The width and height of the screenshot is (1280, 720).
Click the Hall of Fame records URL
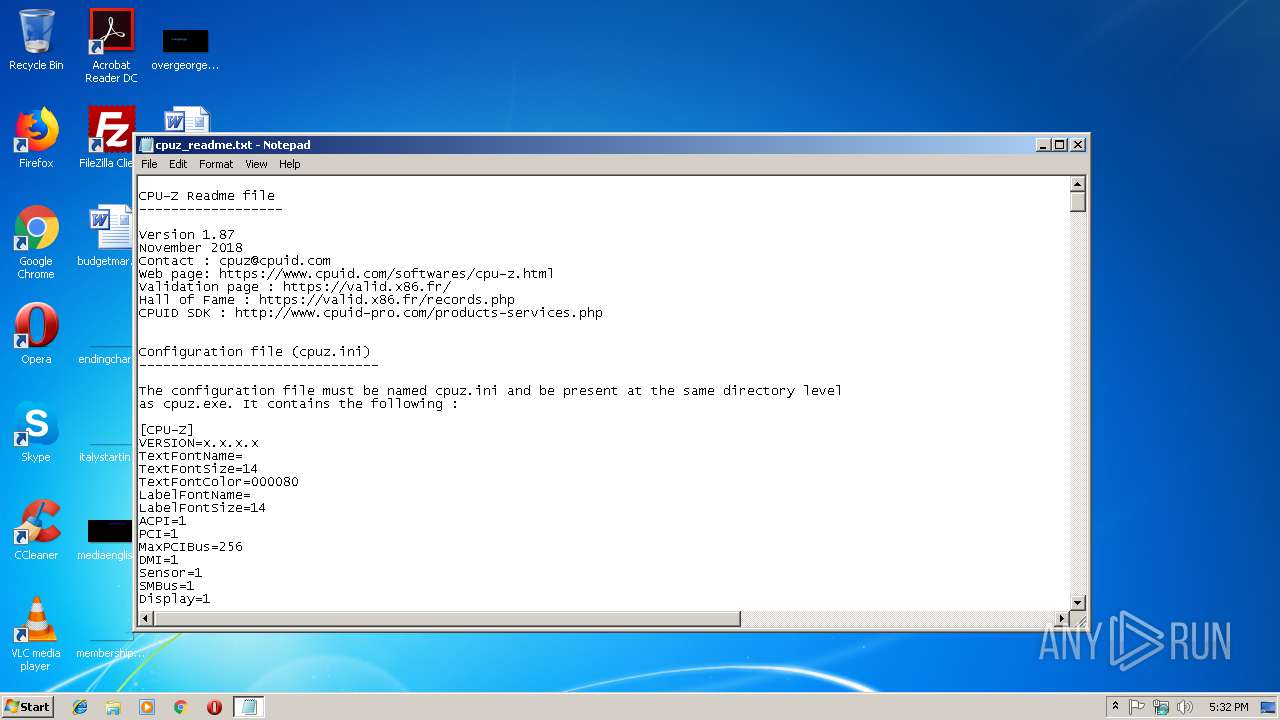point(387,300)
